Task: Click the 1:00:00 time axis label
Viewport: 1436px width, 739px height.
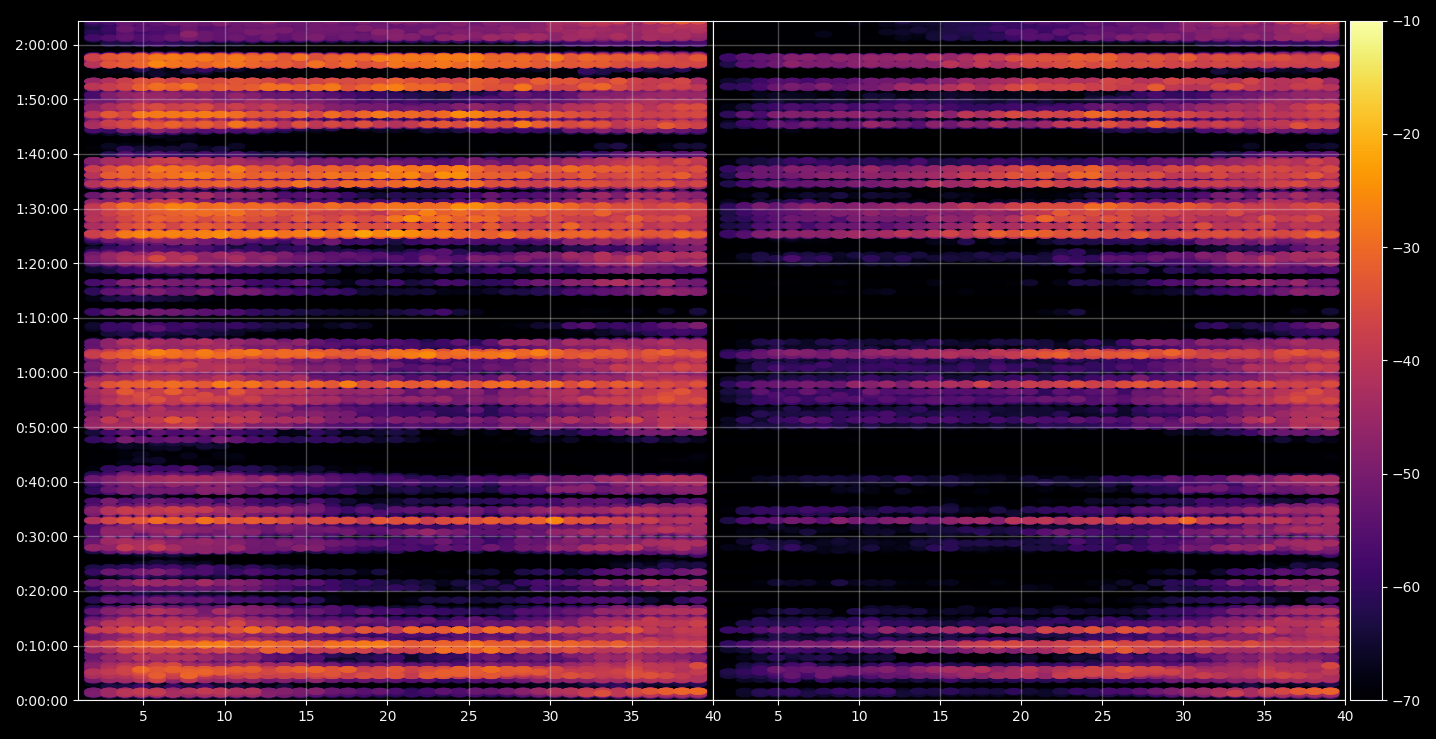Action: (x=42, y=373)
